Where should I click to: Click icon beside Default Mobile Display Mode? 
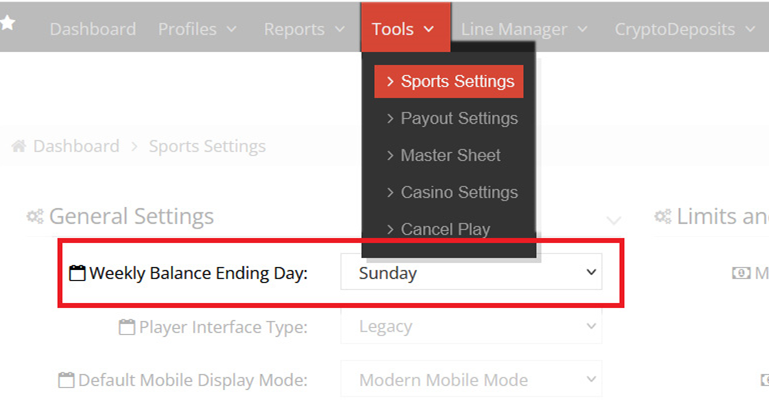tap(66, 381)
